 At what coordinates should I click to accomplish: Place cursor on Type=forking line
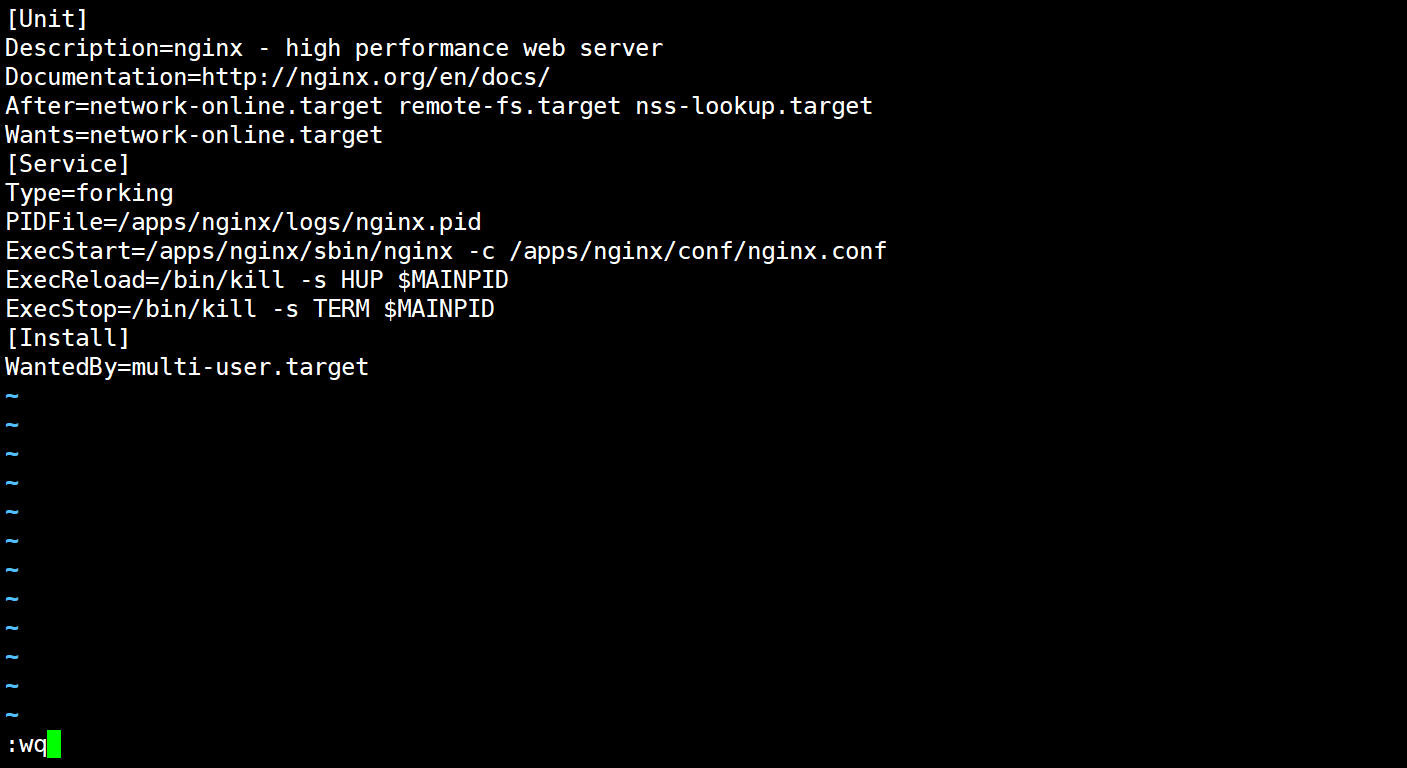(x=89, y=193)
